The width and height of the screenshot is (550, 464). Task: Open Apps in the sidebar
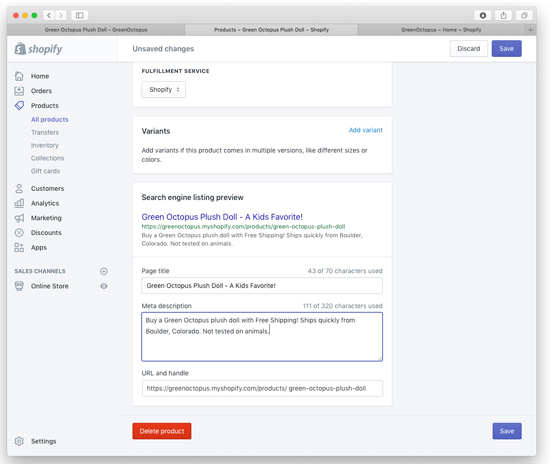[39, 247]
